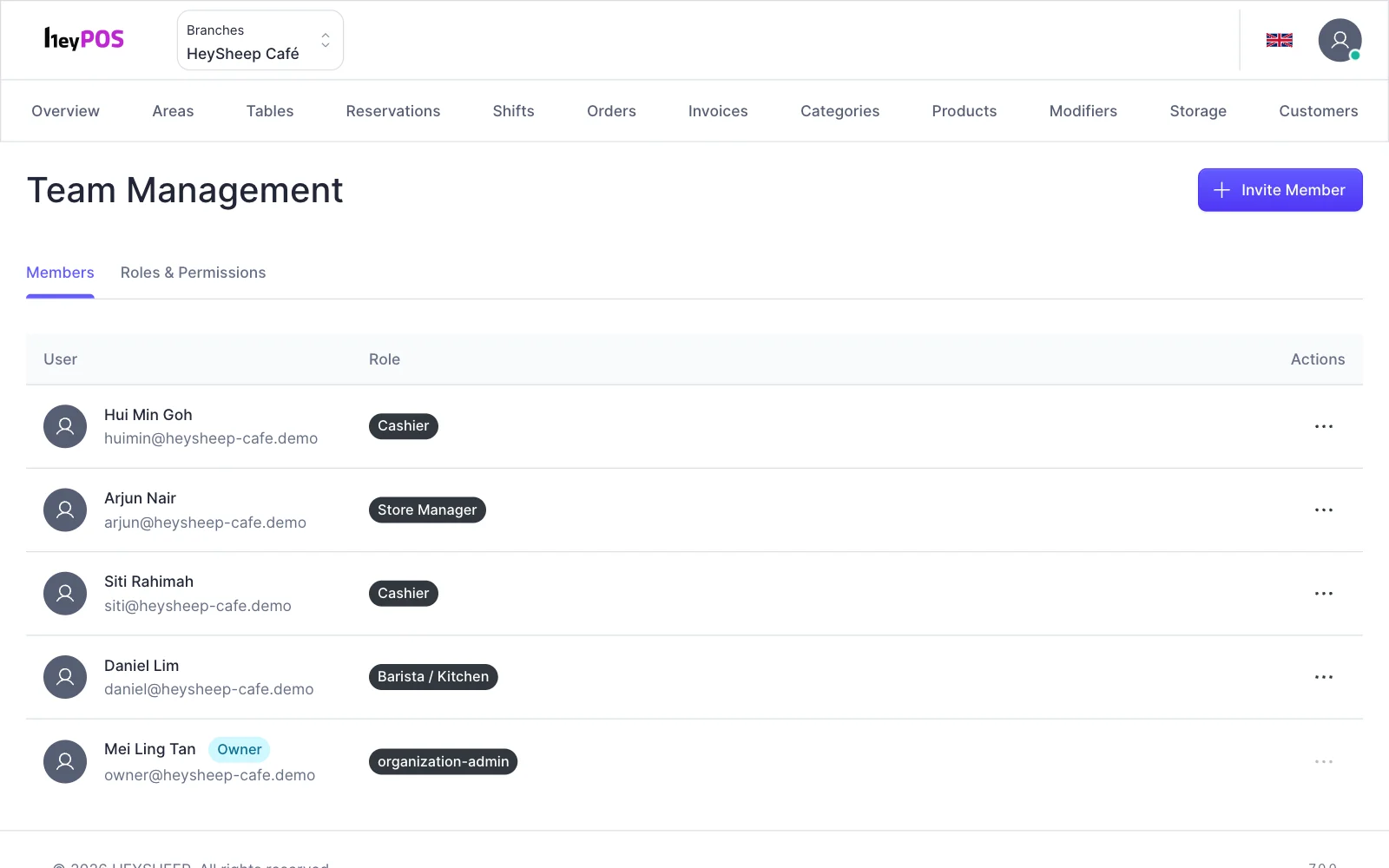
Task: Open the Products page
Action: click(964, 111)
